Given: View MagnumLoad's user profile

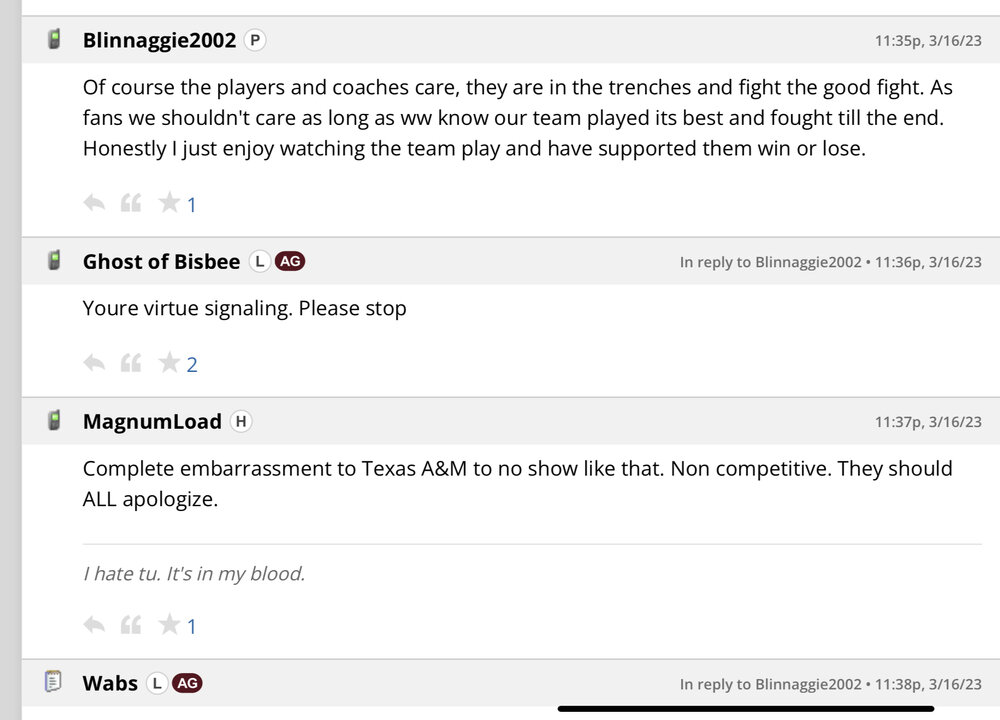Looking at the screenshot, I should pyautogui.click(x=152, y=422).
